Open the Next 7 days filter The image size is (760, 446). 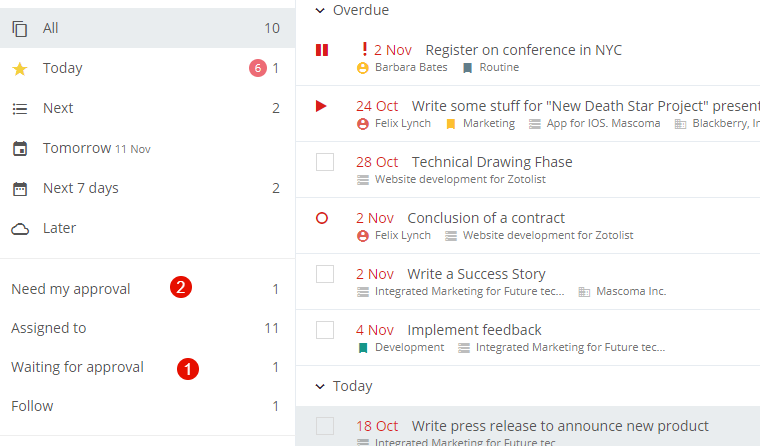(147, 188)
